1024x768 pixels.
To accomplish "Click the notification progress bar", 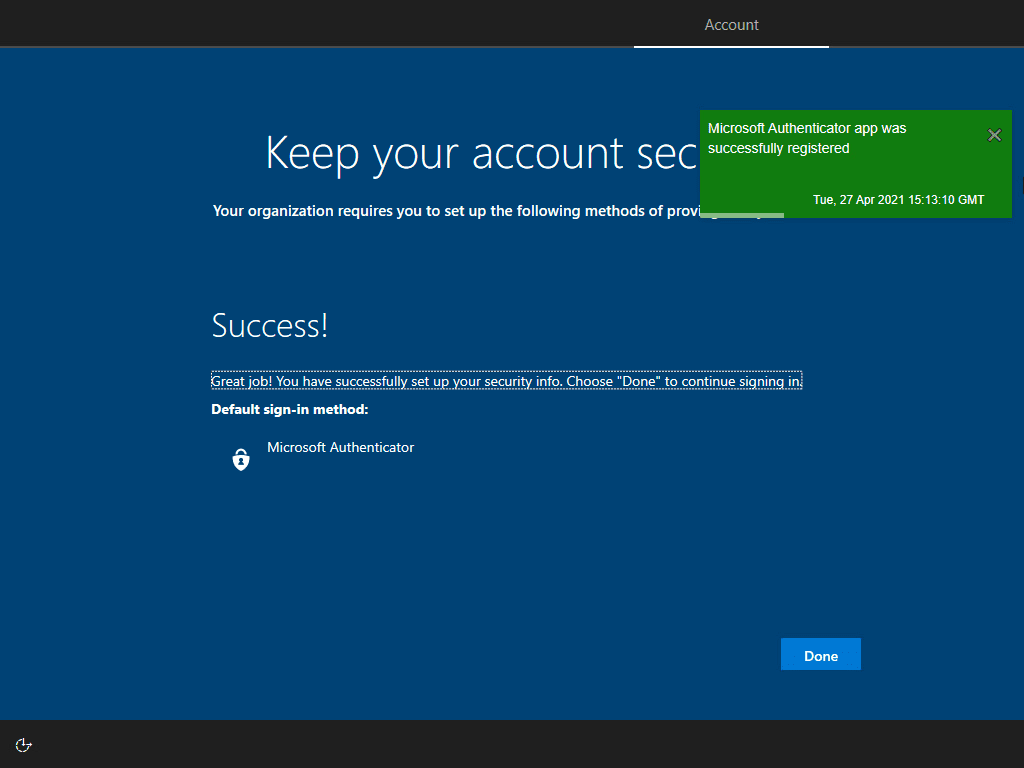I will pyautogui.click(x=742, y=215).
